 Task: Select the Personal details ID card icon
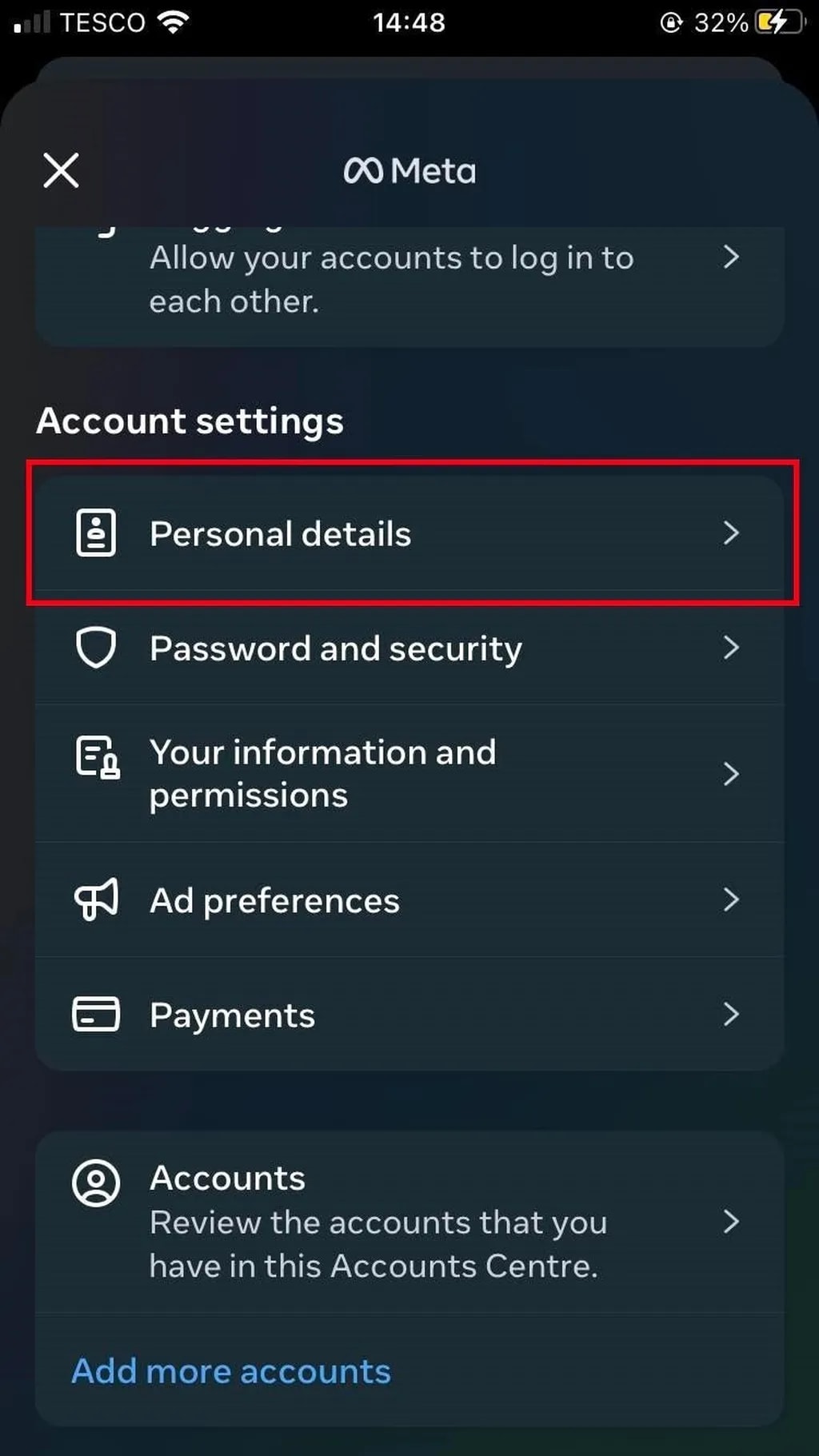click(96, 533)
